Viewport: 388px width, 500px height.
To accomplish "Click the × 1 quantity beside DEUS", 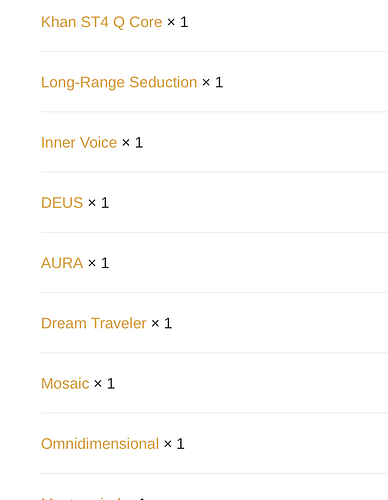I will click(99, 203).
